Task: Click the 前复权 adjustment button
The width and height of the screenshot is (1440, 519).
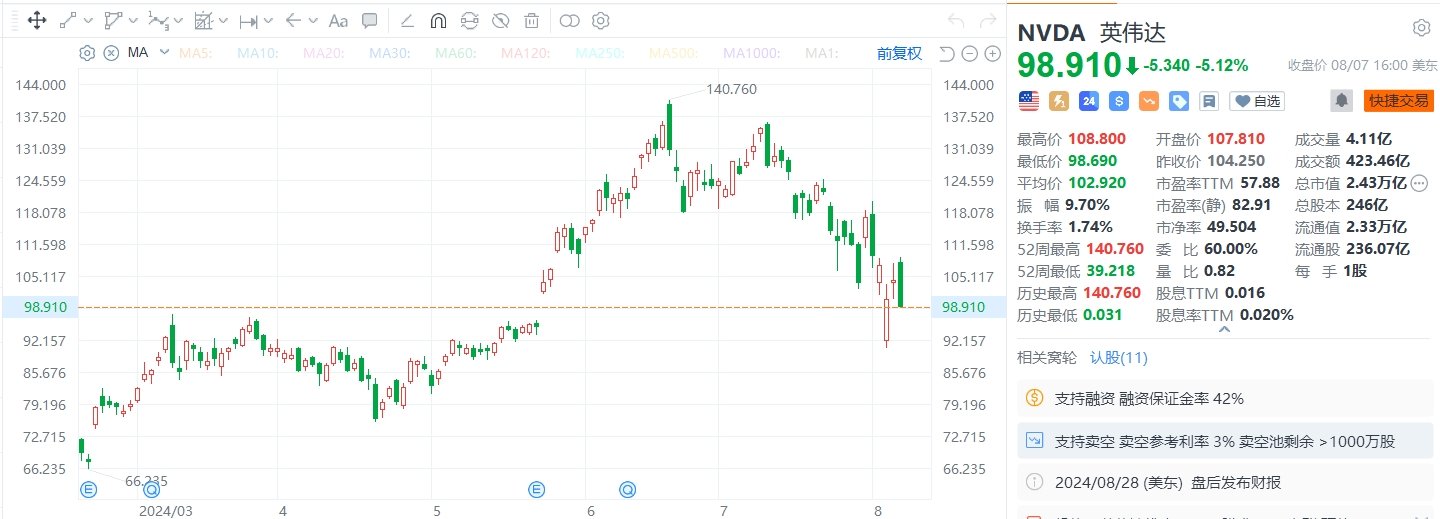Action: click(x=899, y=53)
